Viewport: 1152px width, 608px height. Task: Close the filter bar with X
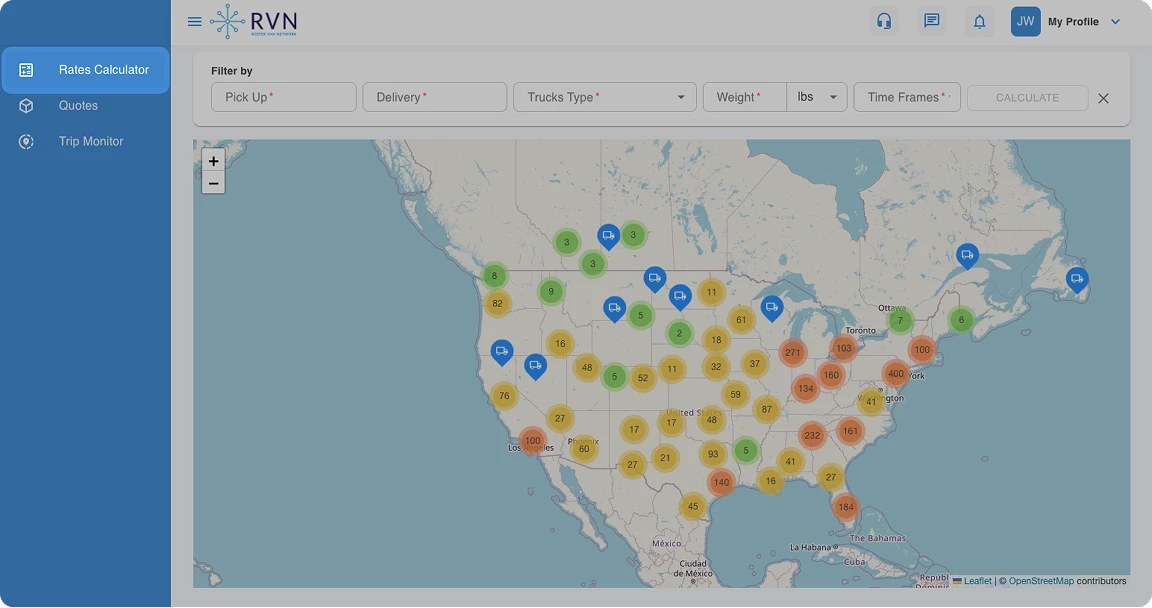pyautogui.click(x=1104, y=98)
